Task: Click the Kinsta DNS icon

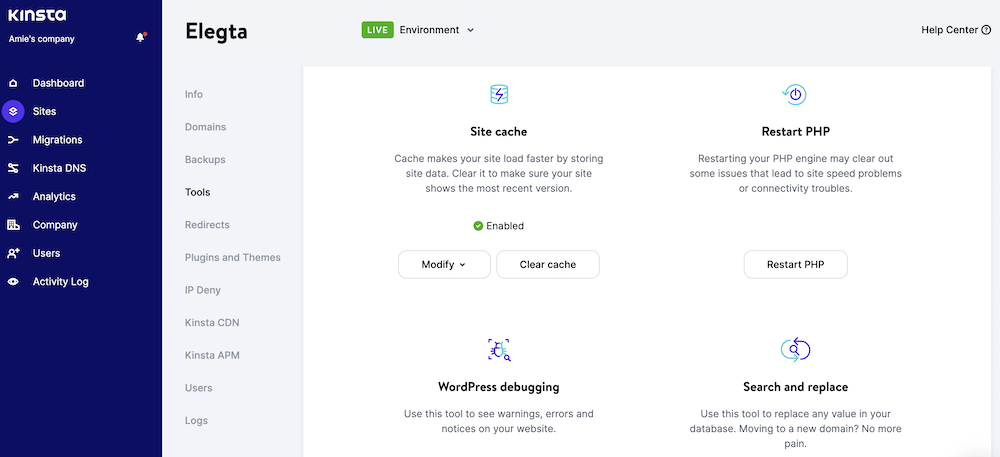Action: 13,168
